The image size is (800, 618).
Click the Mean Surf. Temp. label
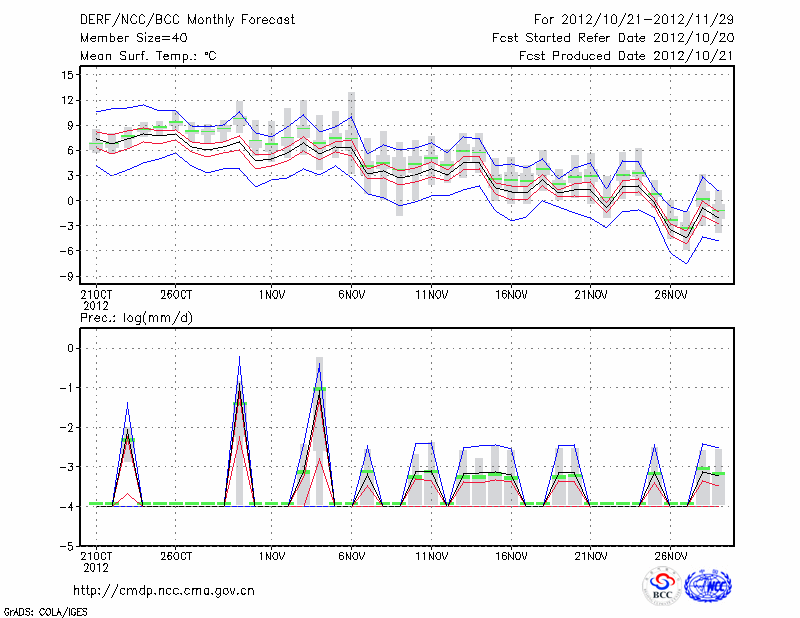pyautogui.click(x=148, y=56)
